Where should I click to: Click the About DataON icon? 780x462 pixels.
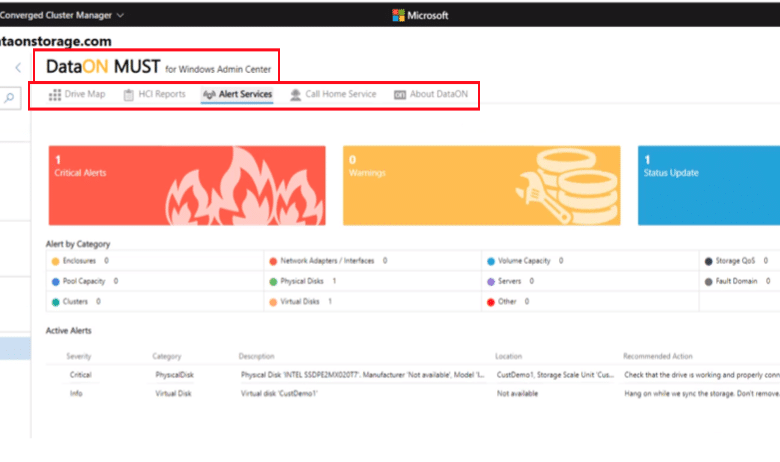pyautogui.click(x=400, y=94)
